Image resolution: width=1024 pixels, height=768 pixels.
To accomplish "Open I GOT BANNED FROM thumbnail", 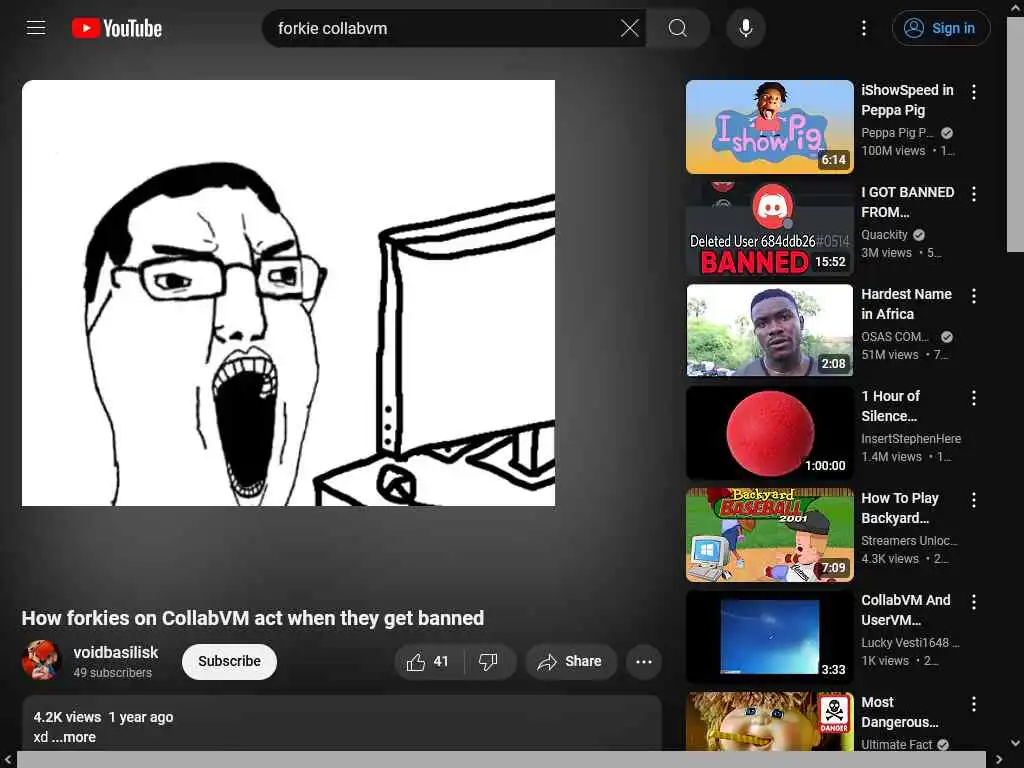I will 769,229.
